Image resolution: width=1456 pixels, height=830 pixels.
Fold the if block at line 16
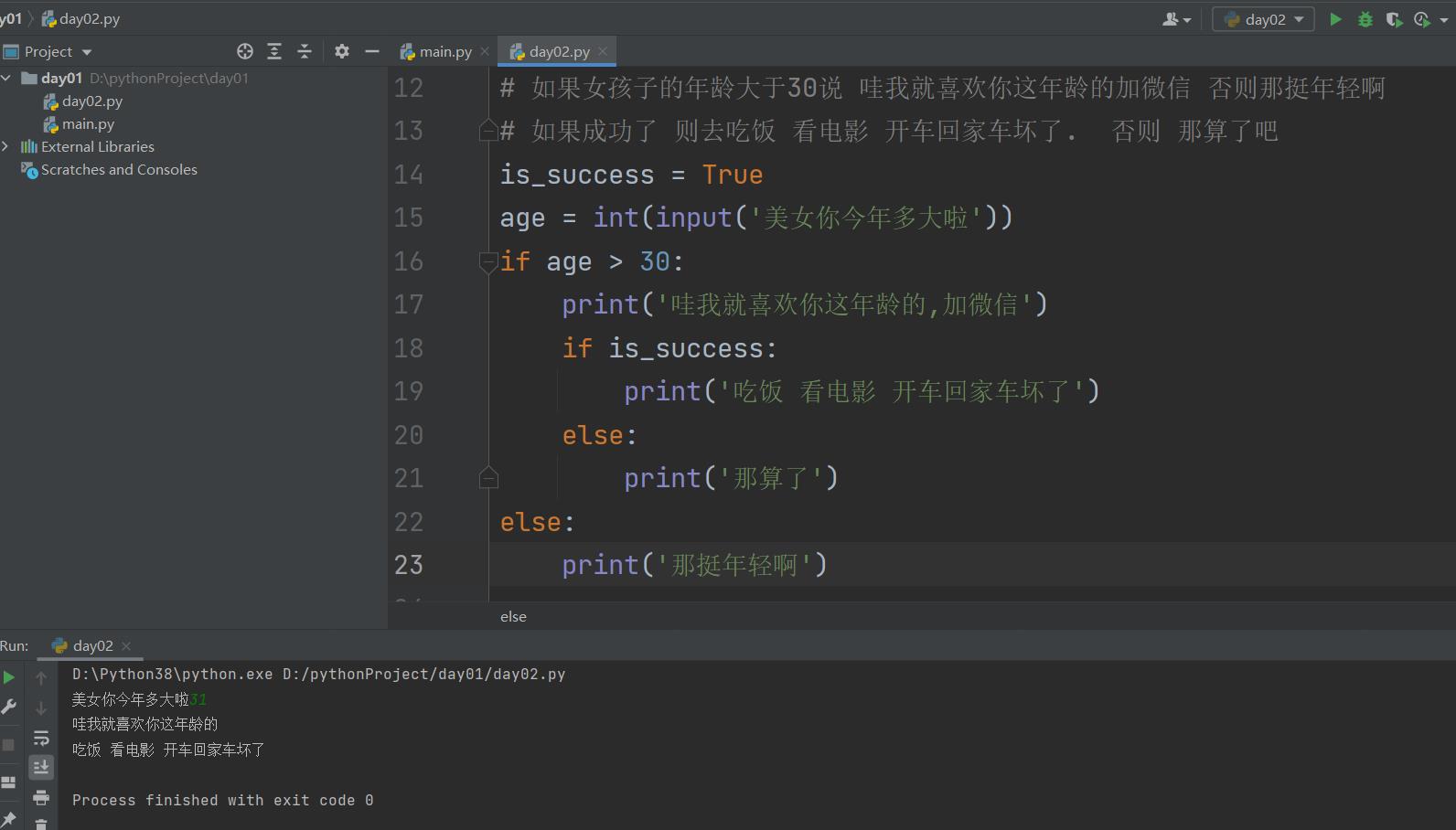pos(488,262)
